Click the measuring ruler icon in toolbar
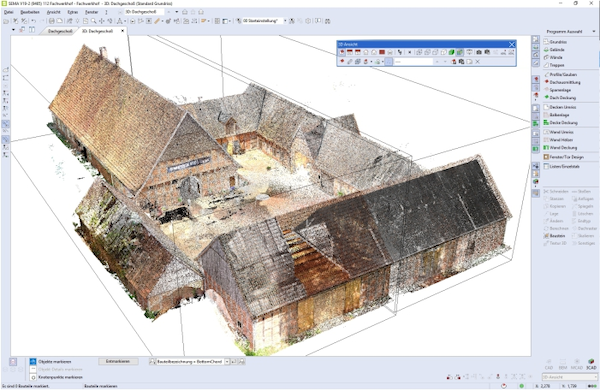Image resolution: width=600 pixels, height=391 pixels. (157, 21)
